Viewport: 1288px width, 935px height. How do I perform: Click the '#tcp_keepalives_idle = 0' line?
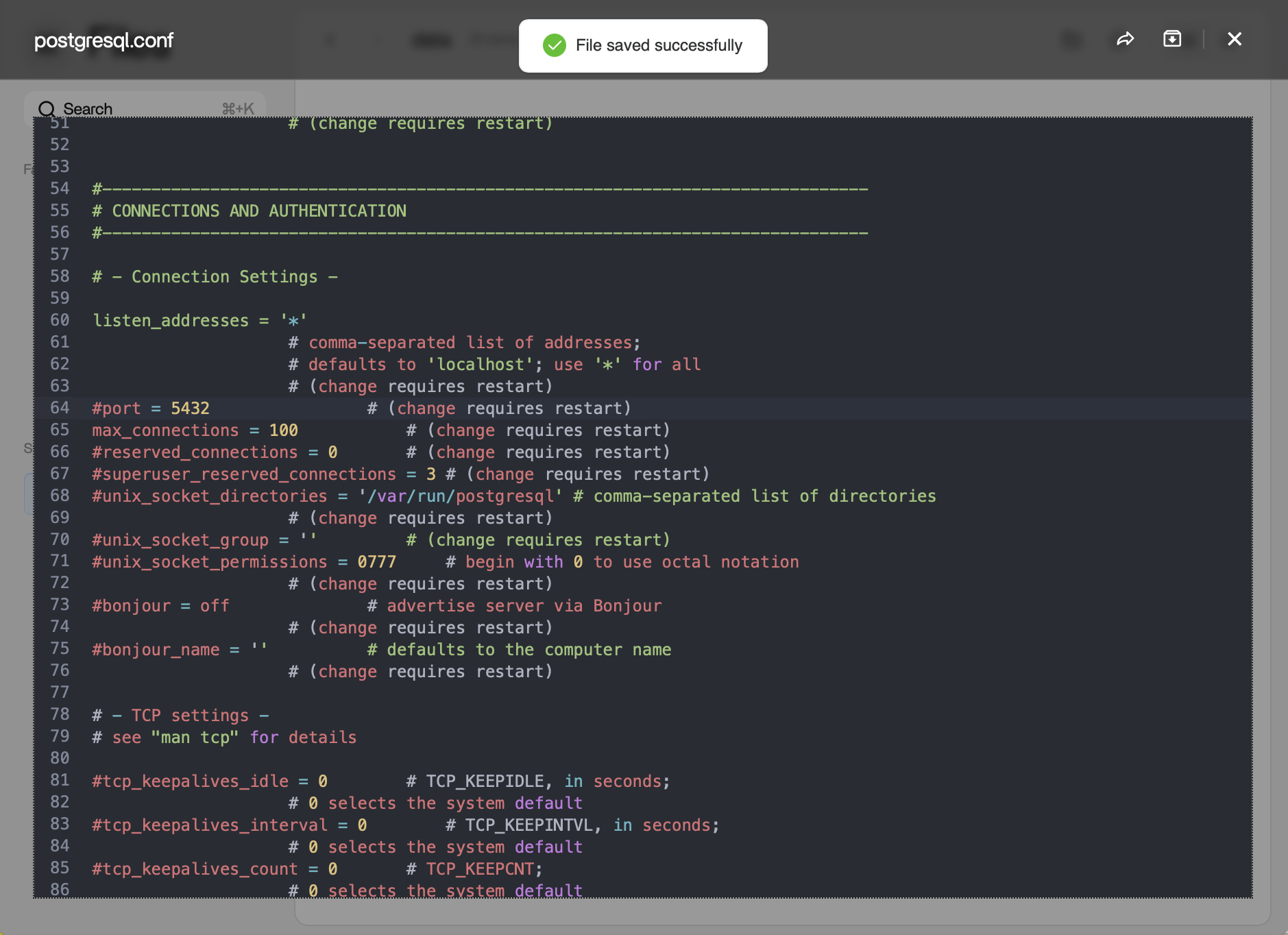210,781
